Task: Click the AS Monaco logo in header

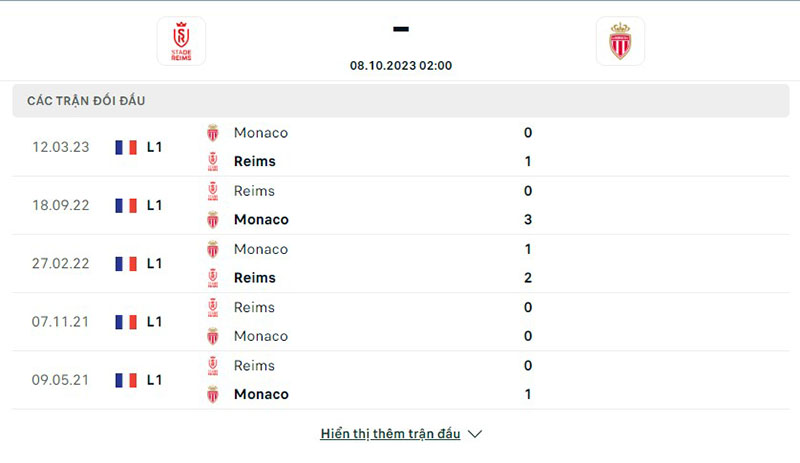Action: pos(620,41)
